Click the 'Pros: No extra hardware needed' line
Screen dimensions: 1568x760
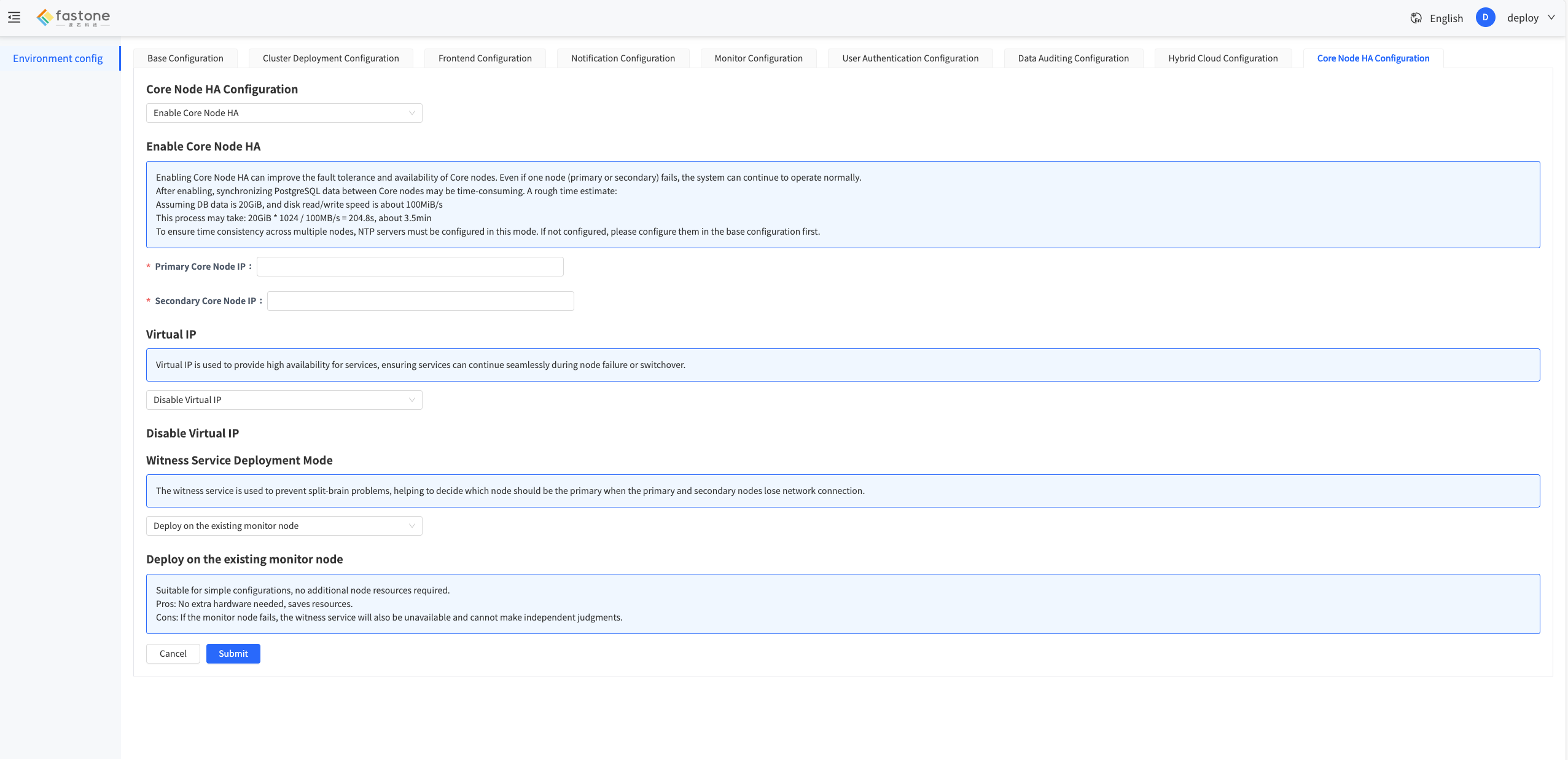[254, 604]
